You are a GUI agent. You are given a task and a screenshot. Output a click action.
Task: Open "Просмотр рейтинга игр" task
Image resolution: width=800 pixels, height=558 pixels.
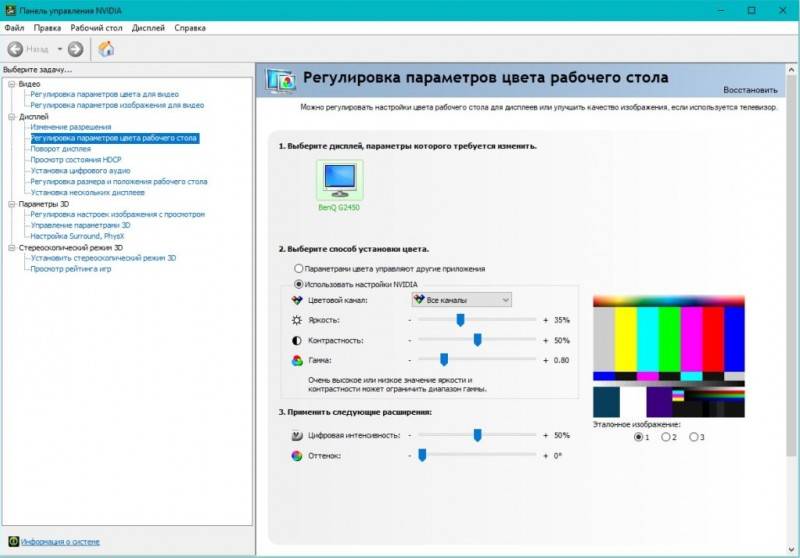click(x=71, y=269)
